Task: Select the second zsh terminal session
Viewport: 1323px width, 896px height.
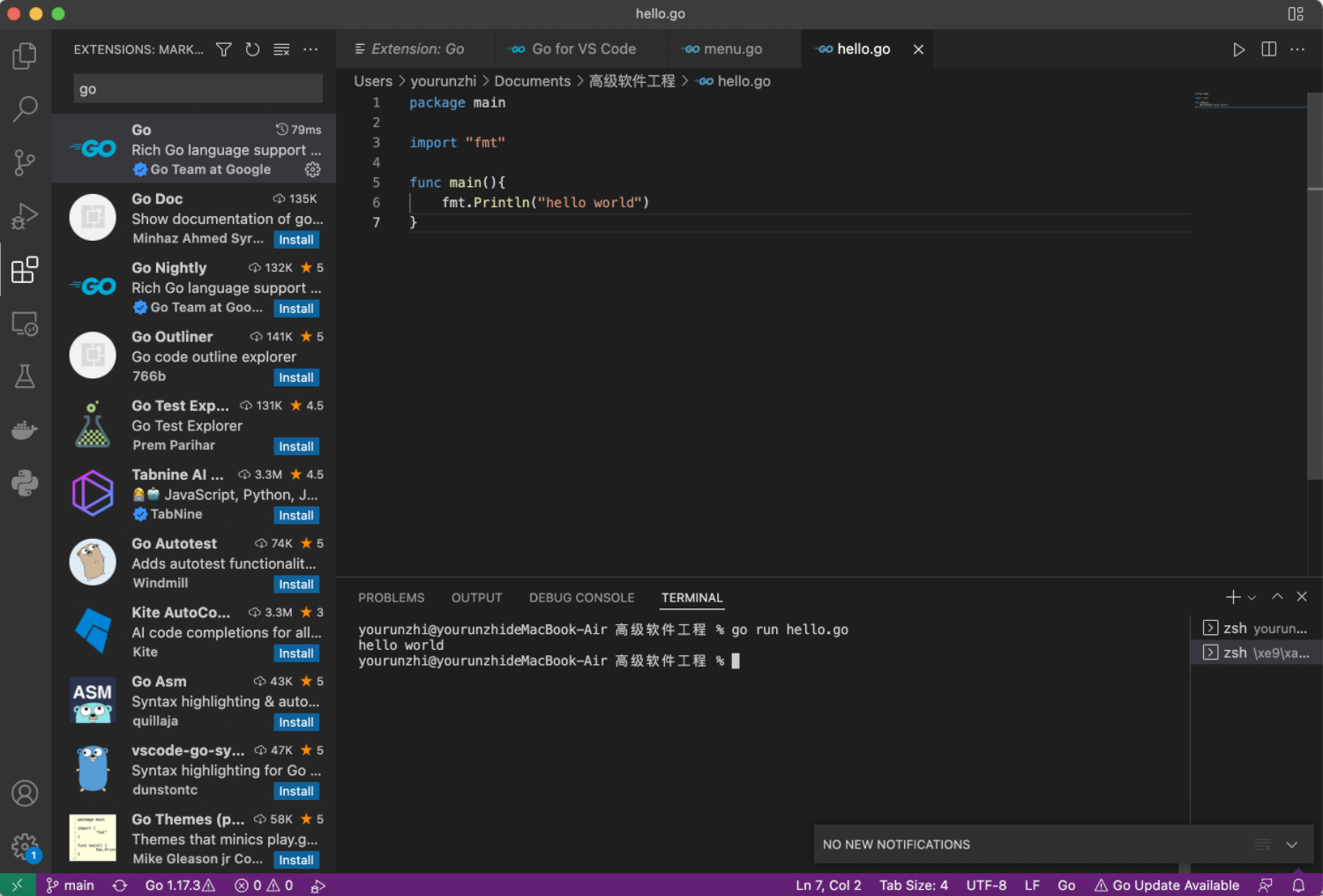Action: click(x=1256, y=653)
